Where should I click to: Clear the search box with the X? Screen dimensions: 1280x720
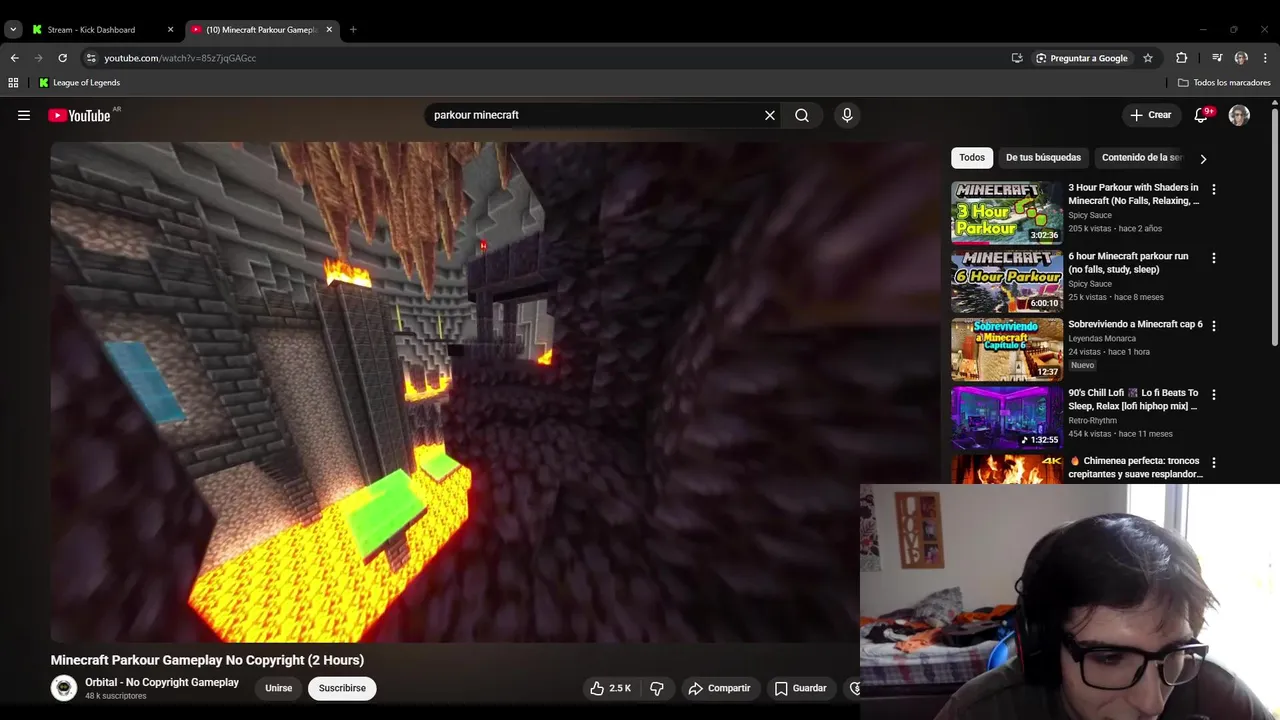pyautogui.click(x=770, y=115)
